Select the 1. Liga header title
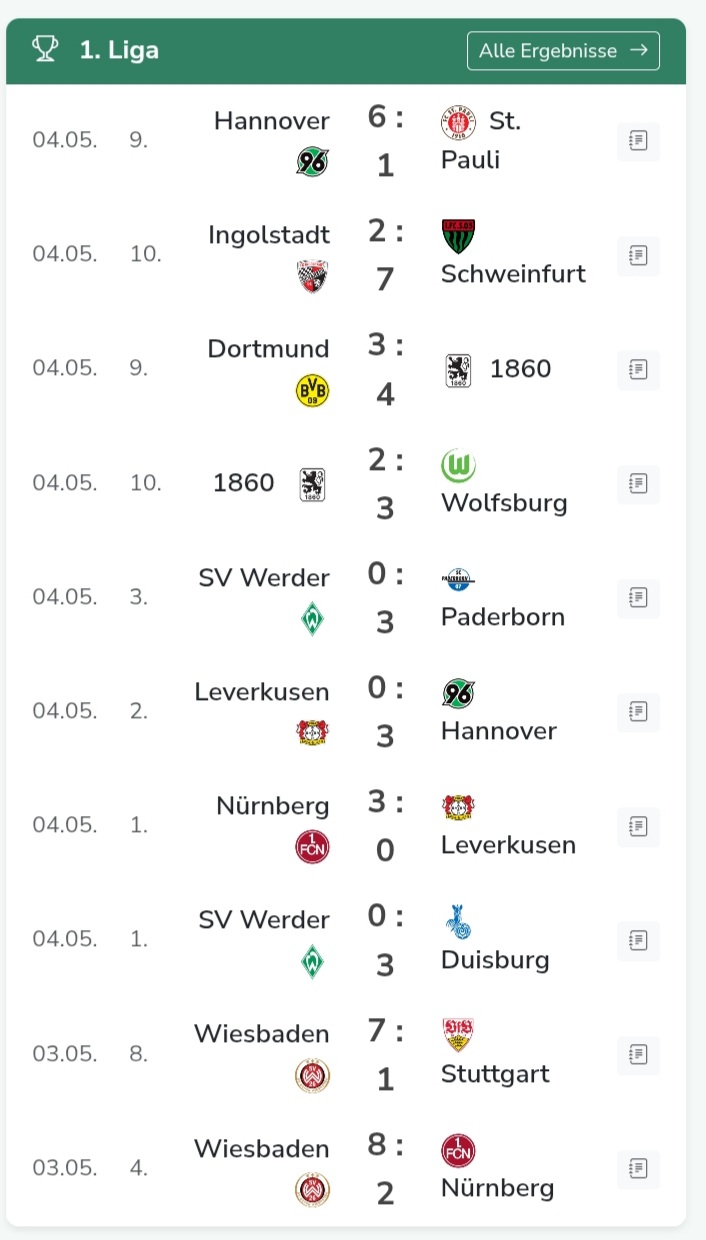Image resolution: width=706 pixels, height=1240 pixels. click(x=119, y=50)
